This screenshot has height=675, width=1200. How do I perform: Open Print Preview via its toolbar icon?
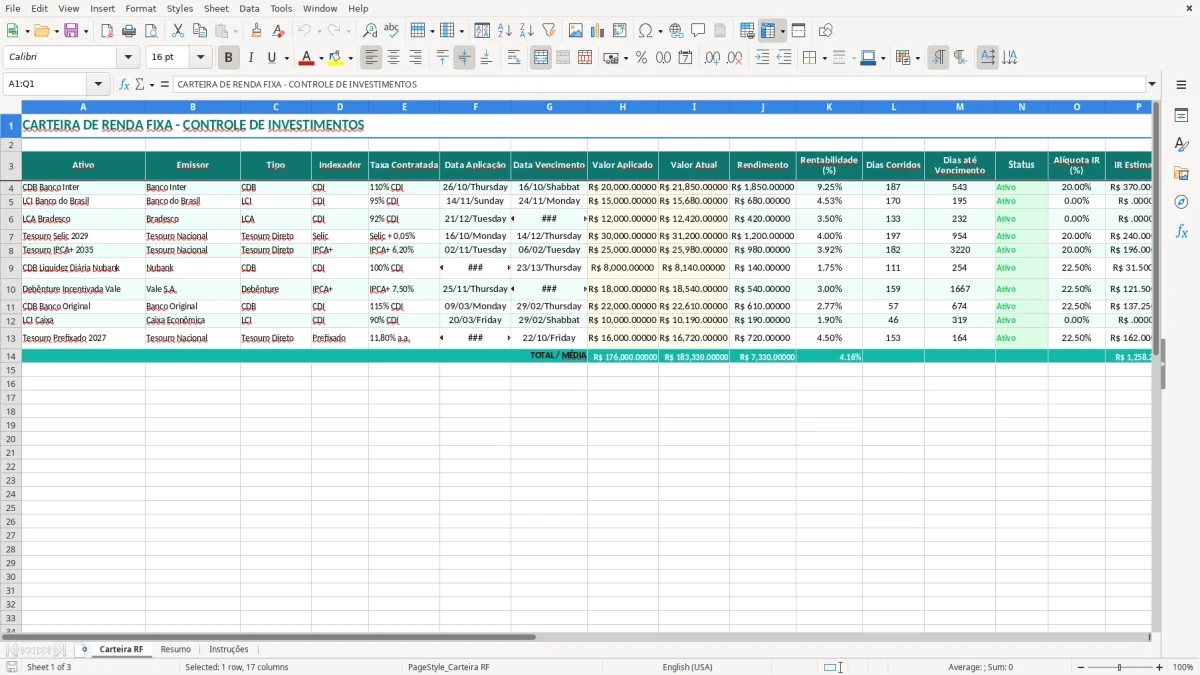(x=151, y=31)
